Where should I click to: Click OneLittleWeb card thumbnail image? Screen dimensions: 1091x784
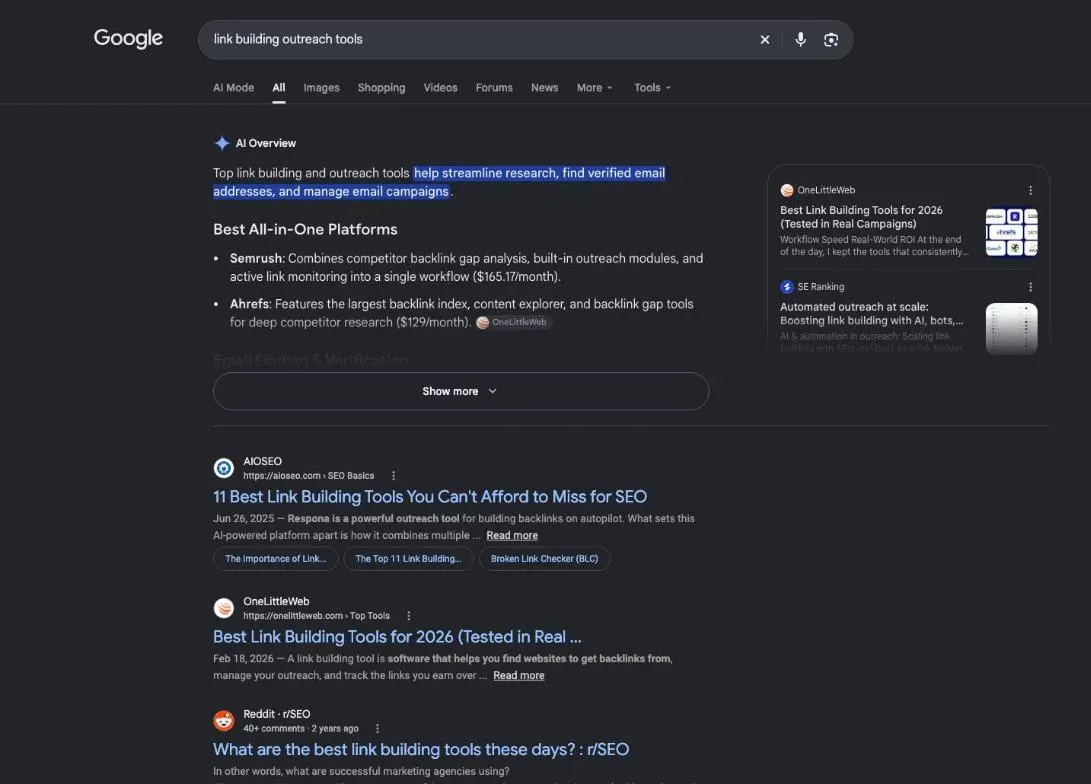pyautogui.click(x=1012, y=232)
